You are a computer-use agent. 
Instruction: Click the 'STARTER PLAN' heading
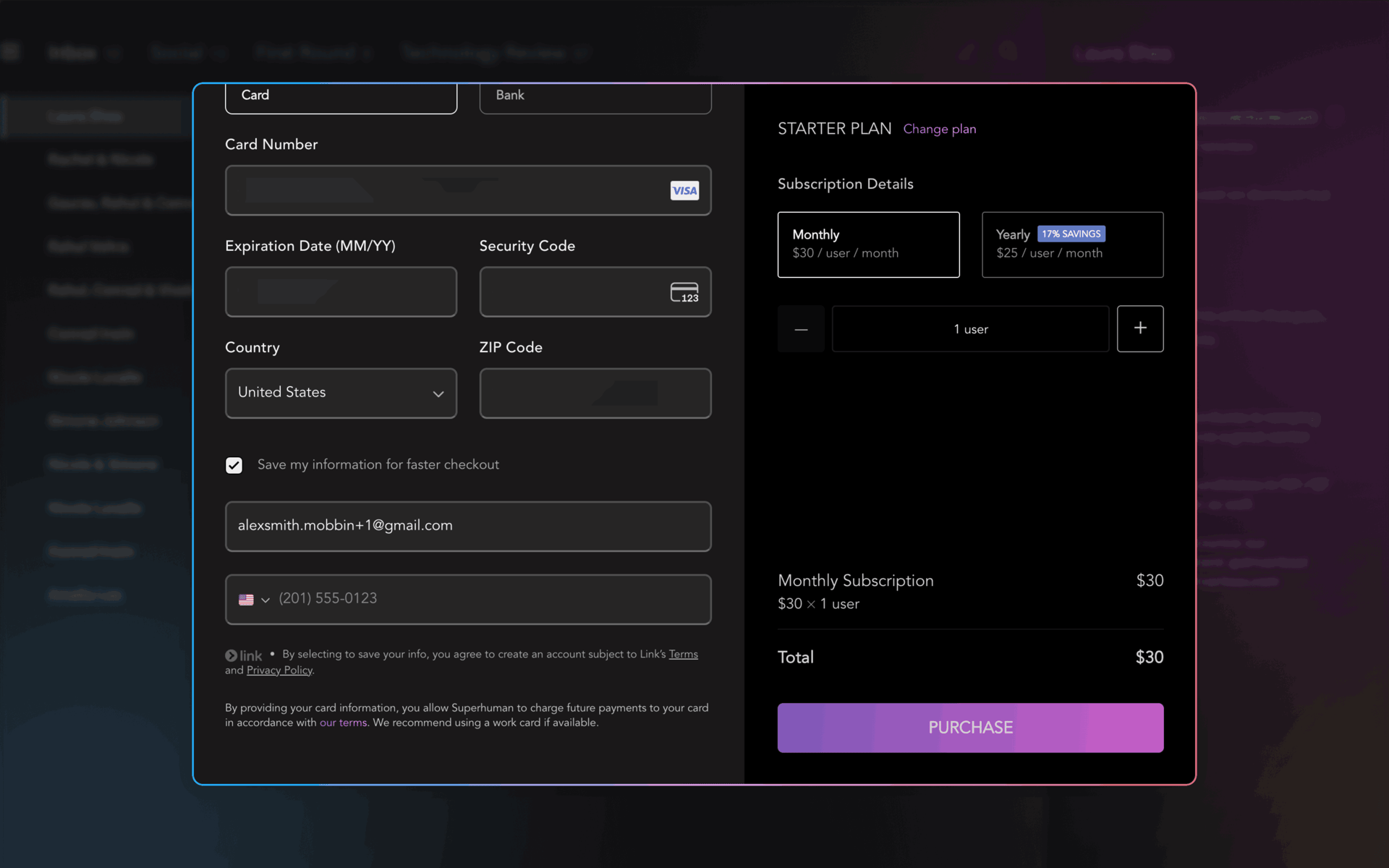click(x=834, y=129)
